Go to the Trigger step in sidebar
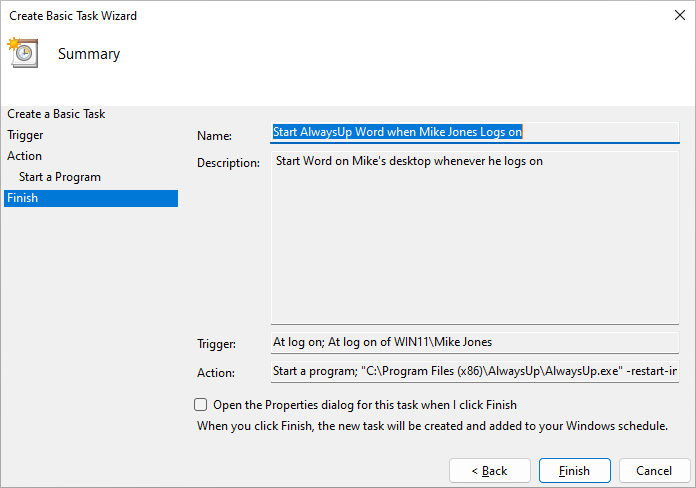The height and width of the screenshot is (488, 696). click(x=25, y=135)
